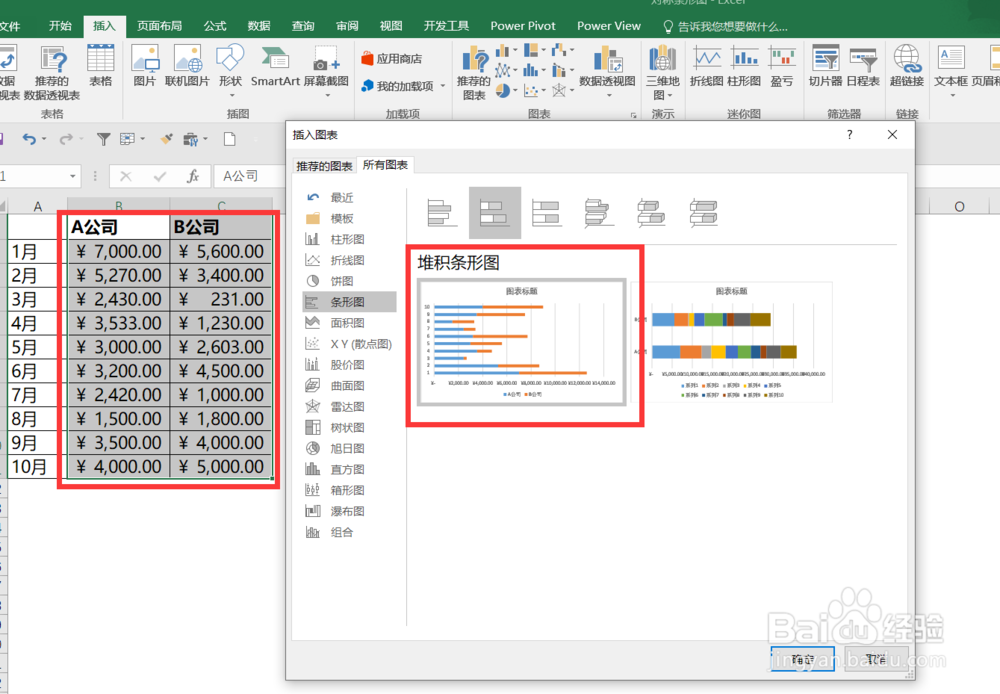Click the undo arrow in quick access toolbar
The image size is (1000, 694).
(29, 138)
